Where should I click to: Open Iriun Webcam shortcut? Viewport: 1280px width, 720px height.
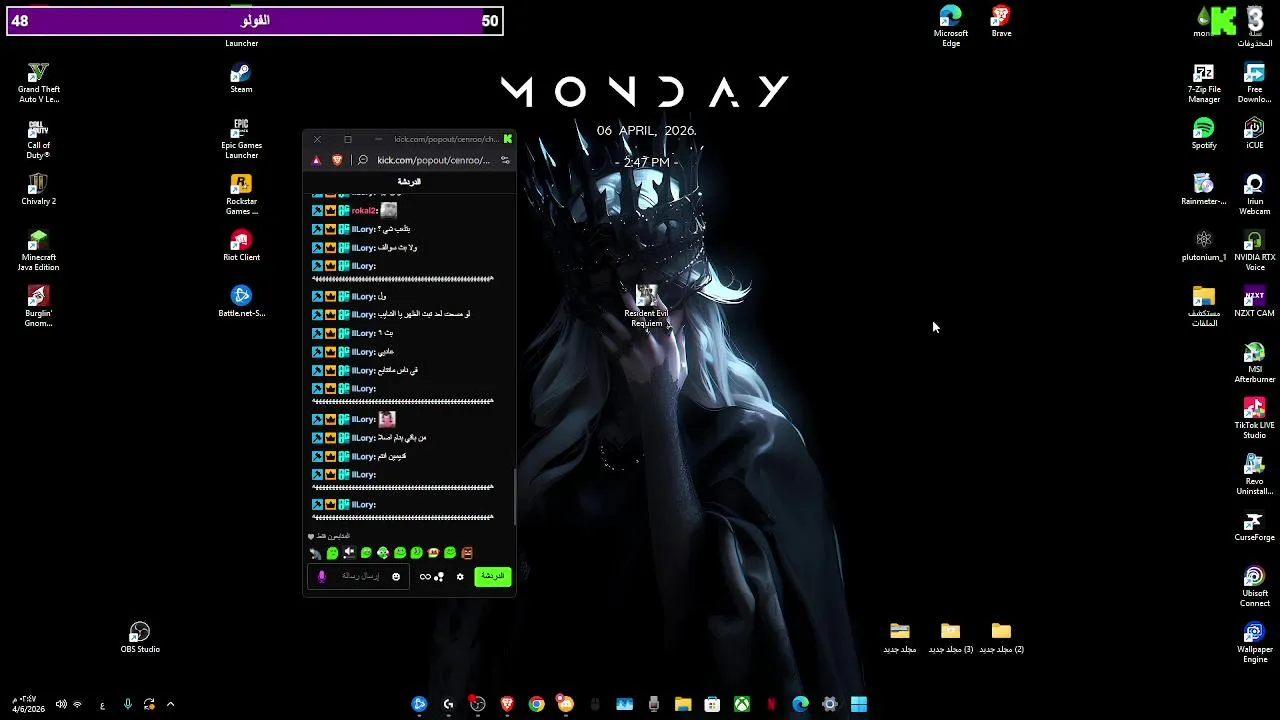tap(1254, 195)
